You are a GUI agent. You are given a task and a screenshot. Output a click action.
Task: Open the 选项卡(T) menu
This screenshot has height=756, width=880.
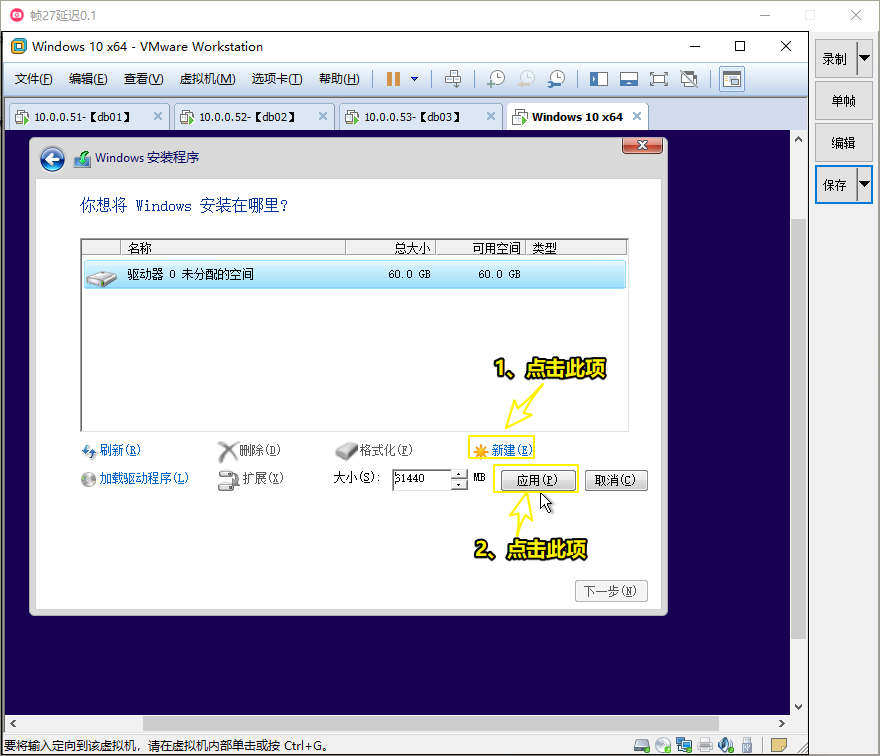(277, 79)
